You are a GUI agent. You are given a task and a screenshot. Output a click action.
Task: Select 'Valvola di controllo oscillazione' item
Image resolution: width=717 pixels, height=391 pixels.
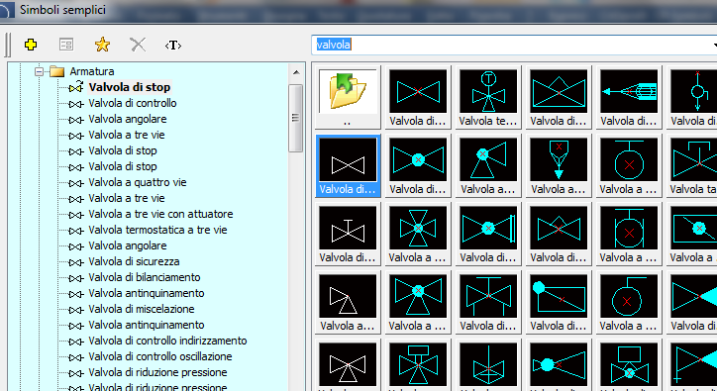pyautogui.click(x=161, y=357)
